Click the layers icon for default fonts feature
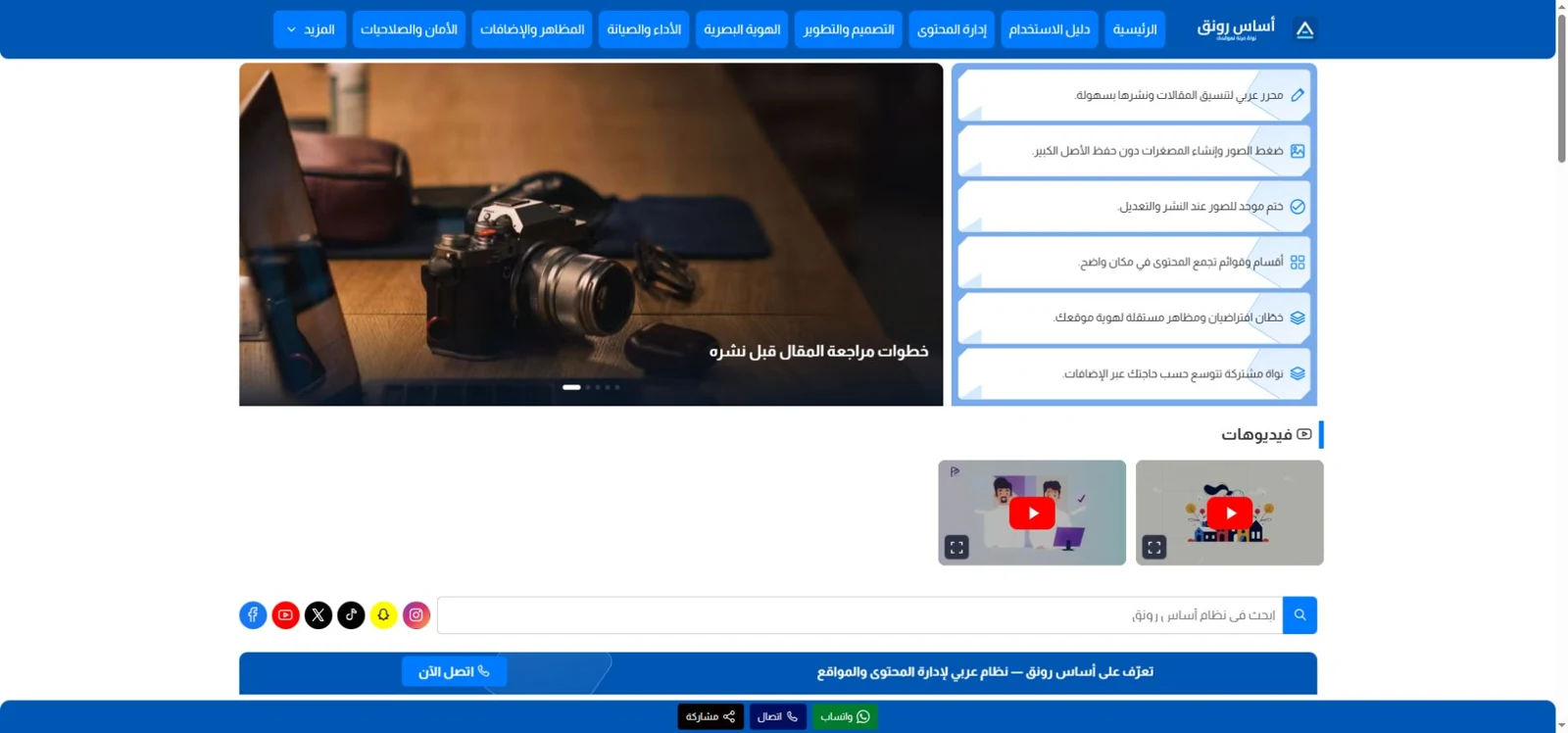 coord(1298,318)
